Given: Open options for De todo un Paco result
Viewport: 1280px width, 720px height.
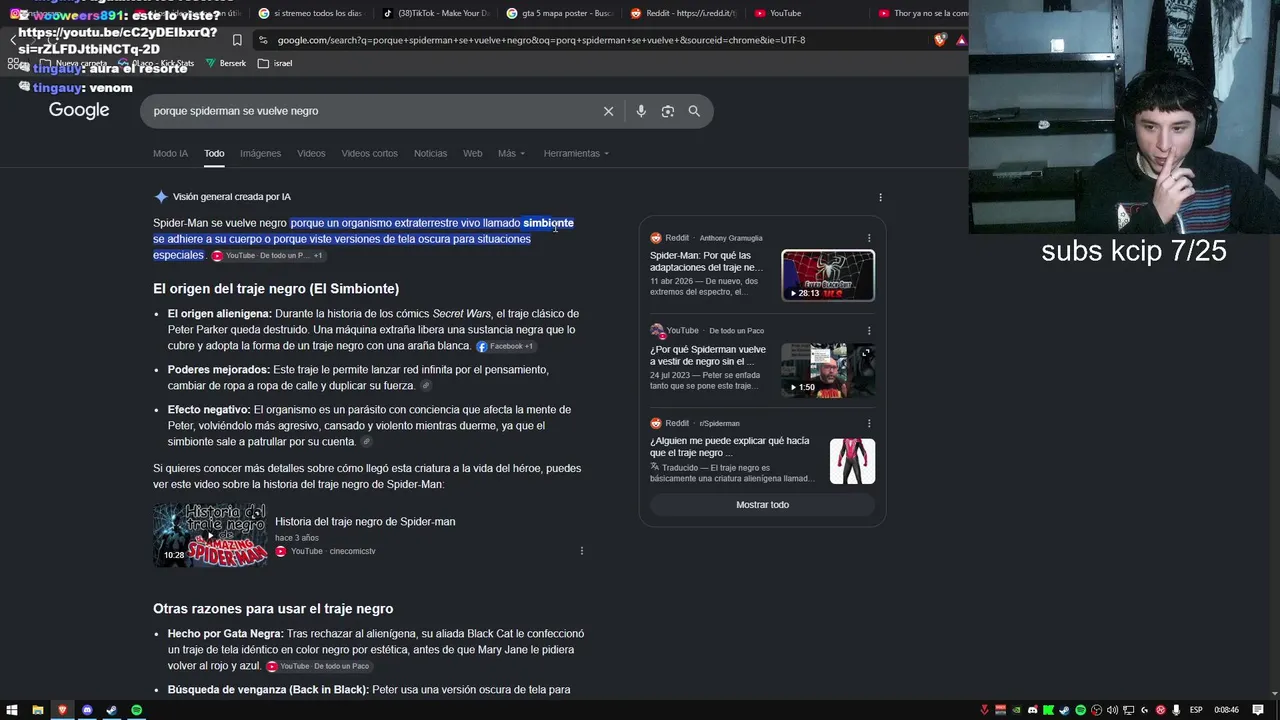Looking at the screenshot, I should tap(869, 330).
